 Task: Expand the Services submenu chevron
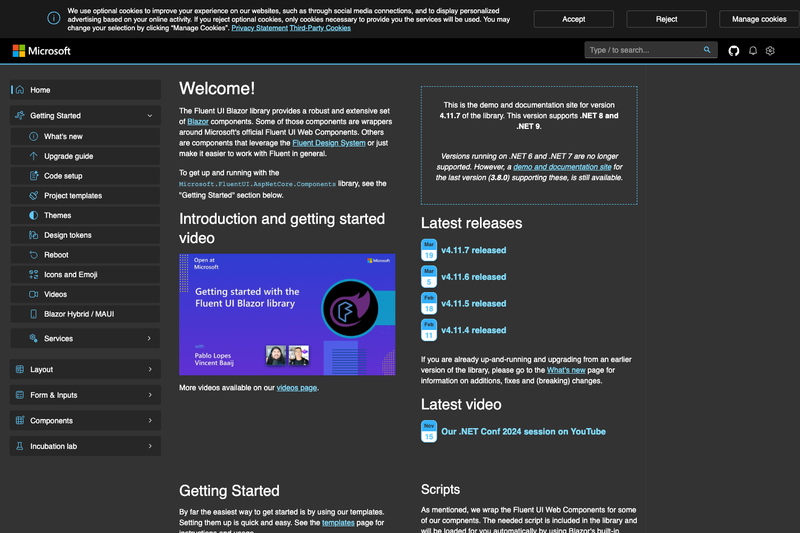pos(149,338)
